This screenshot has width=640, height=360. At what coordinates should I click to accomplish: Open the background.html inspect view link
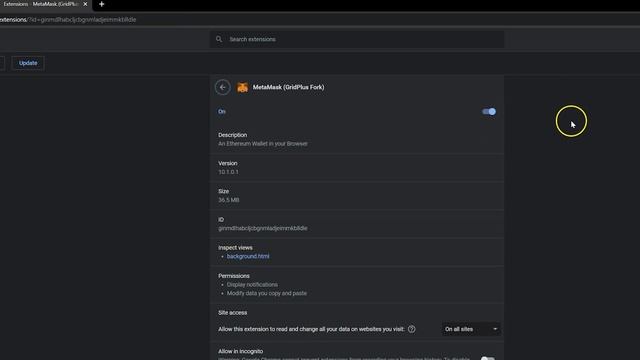(248, 256)
